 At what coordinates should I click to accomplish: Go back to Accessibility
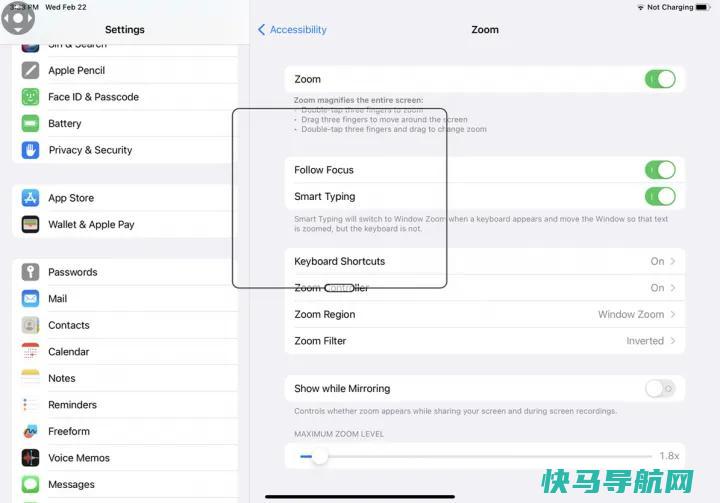pyautogui.click(x=292, y=29)
